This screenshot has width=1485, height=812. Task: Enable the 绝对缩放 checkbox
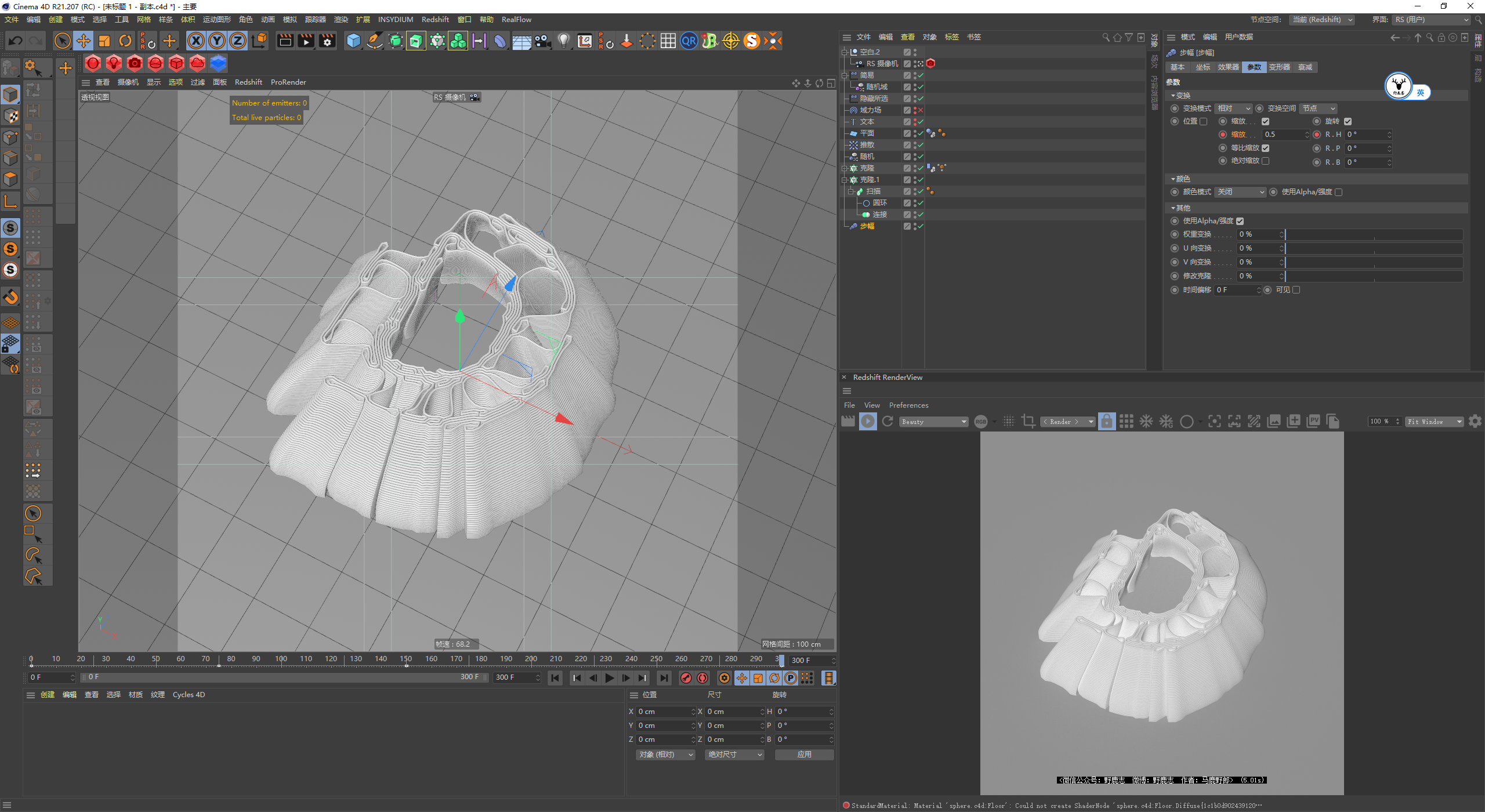click(1265, 161)
